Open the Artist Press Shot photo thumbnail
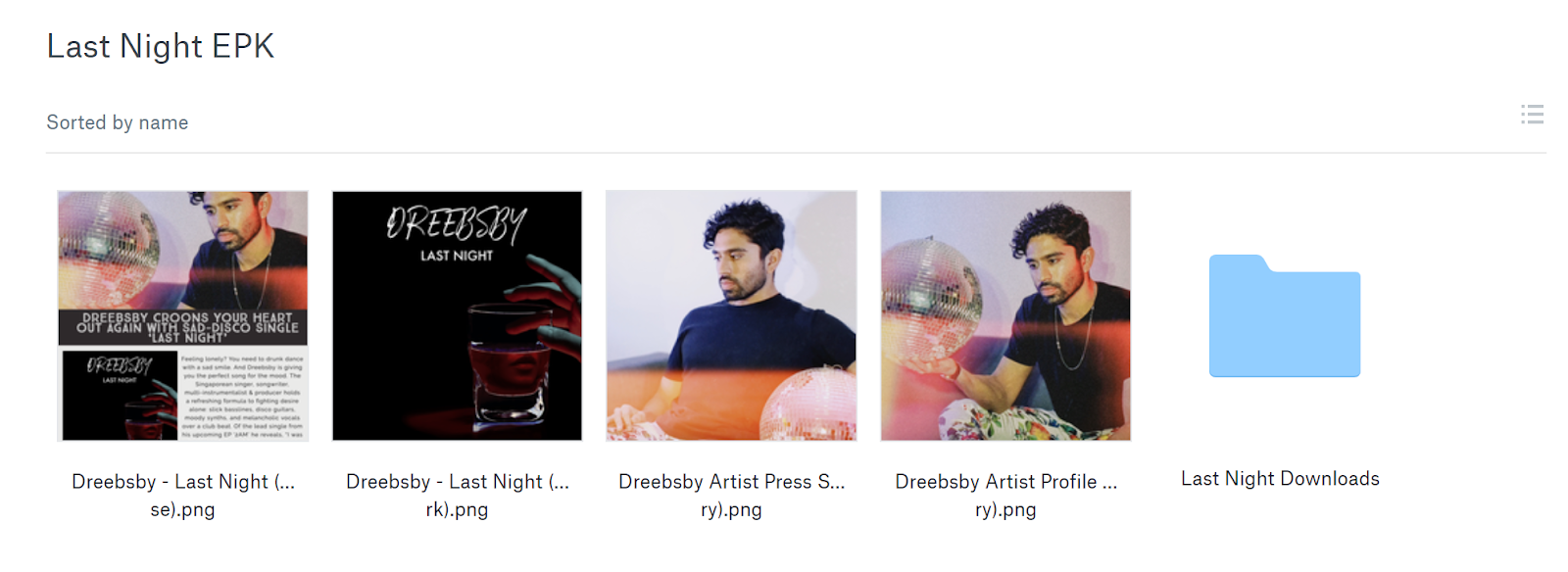Viewport: 1568px width, 572px height. pos(731,315)
